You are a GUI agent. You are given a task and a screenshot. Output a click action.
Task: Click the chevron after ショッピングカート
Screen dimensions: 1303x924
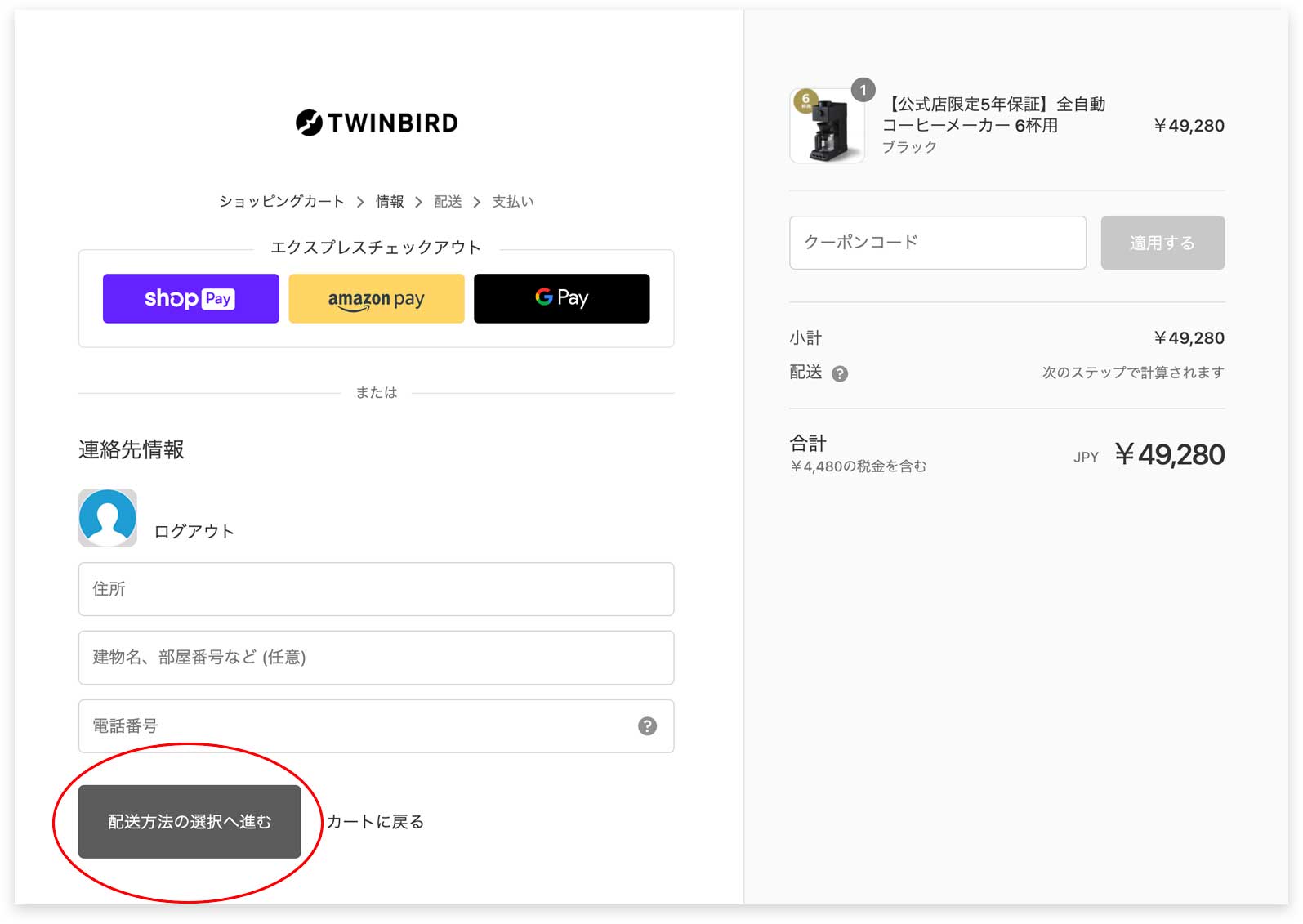click(360, 202)
